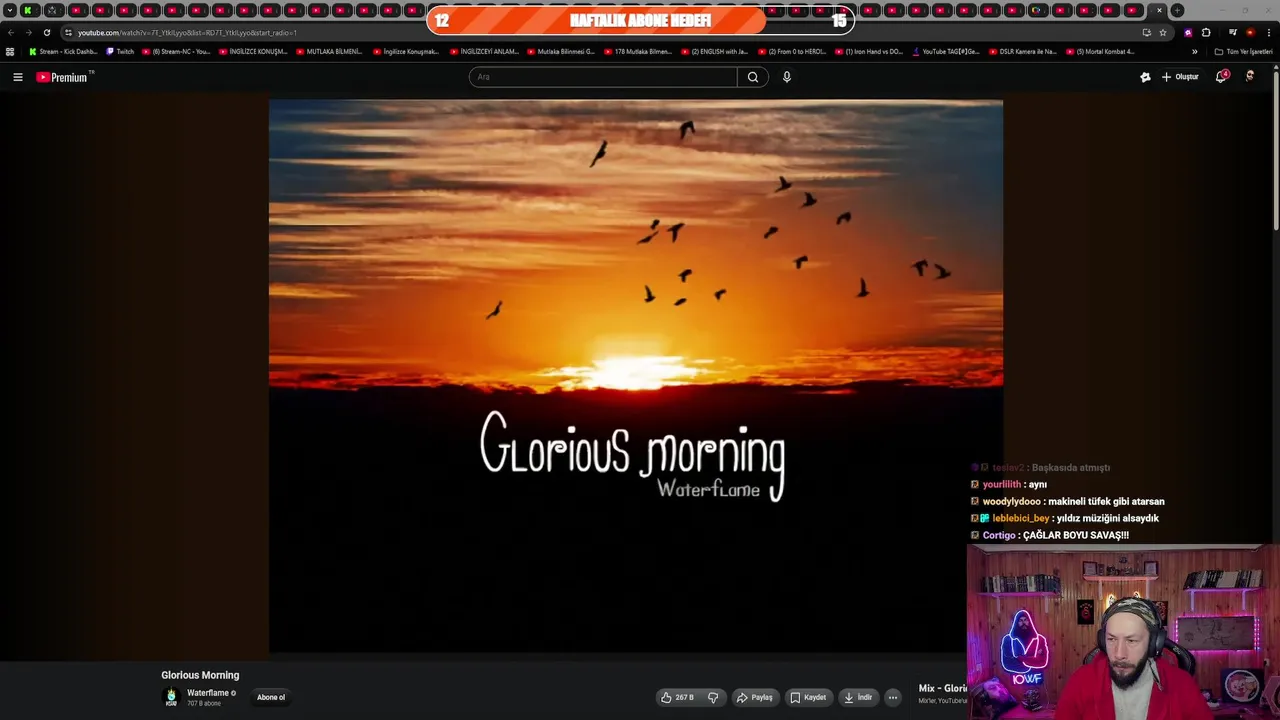Reload the page
The image size is (1280, 720).
(46, 32)
